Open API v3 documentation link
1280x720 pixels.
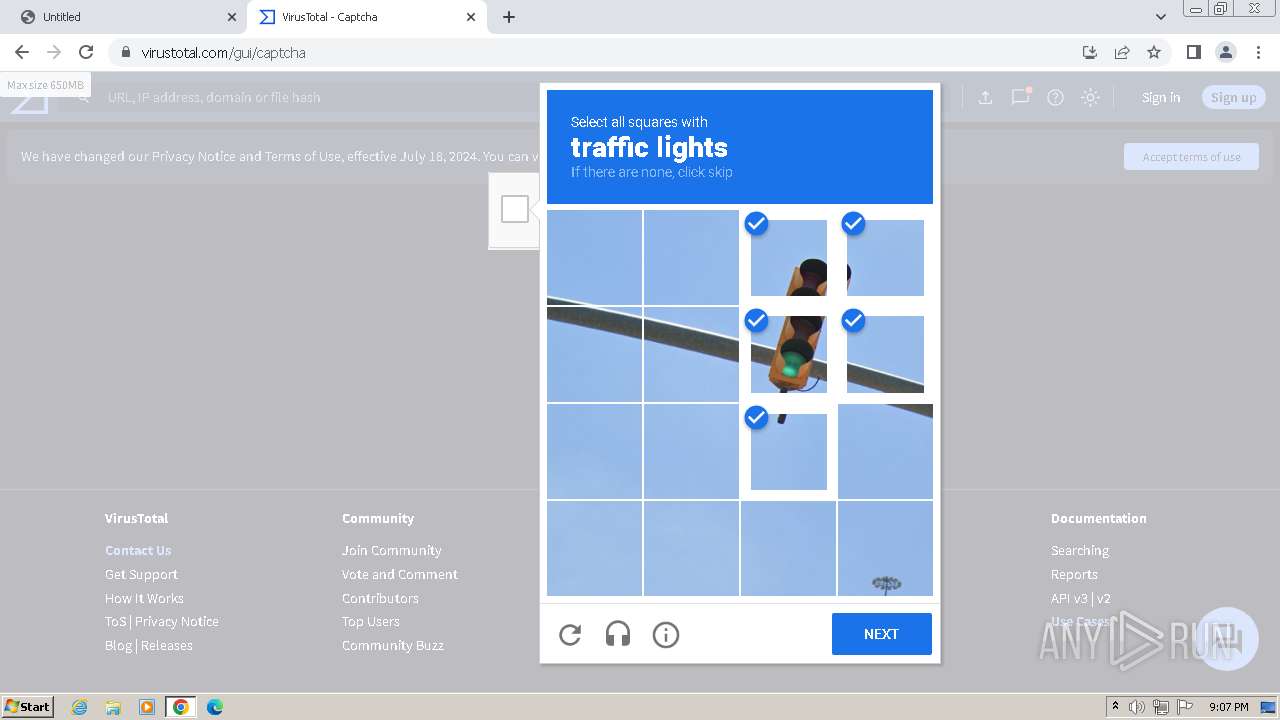pos(1069,598)
